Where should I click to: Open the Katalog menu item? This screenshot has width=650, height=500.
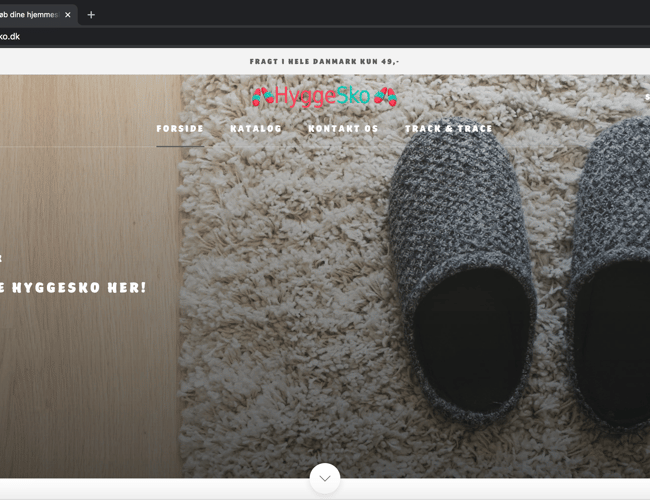256,129
